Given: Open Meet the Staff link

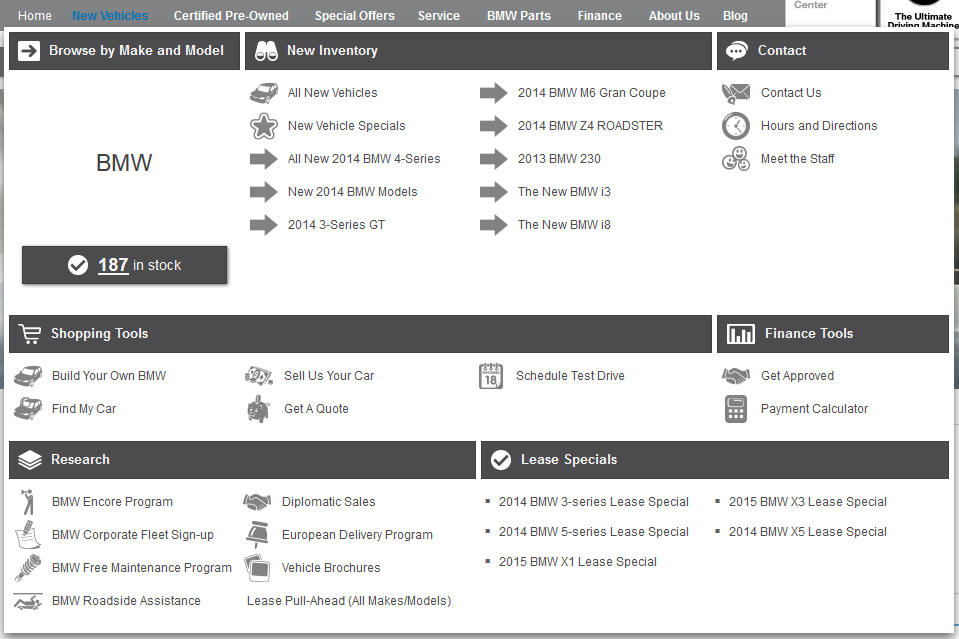Looking at the screenshot, I should pos(798,159).
